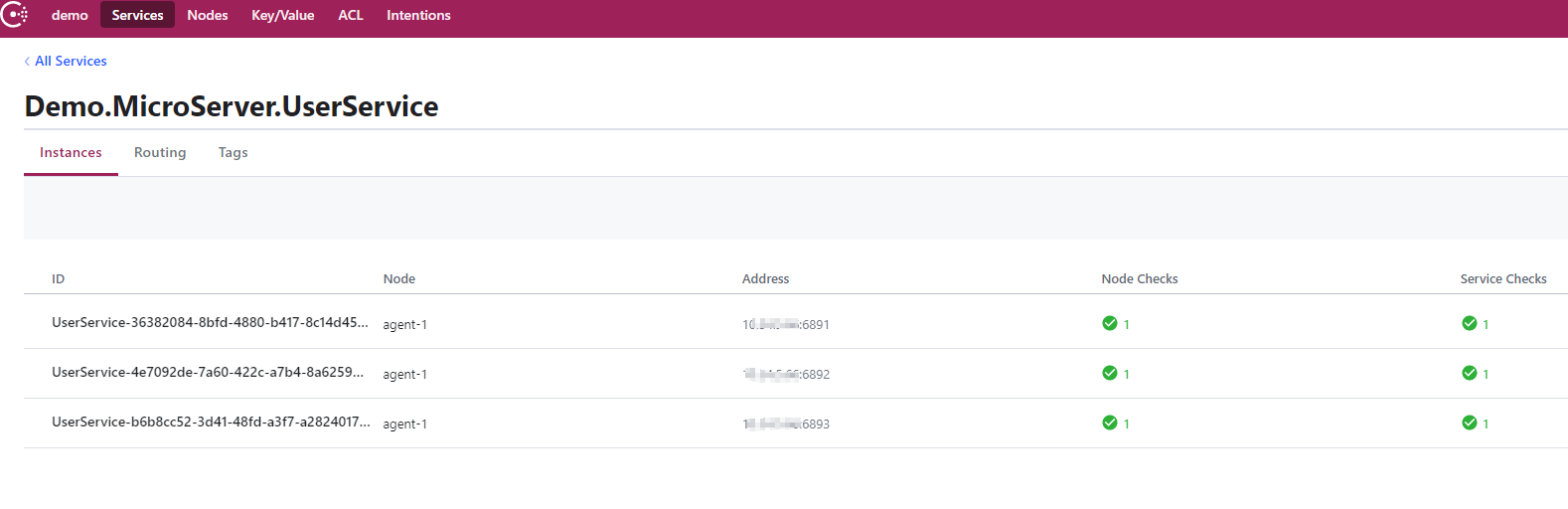The image size is (1568, 509).
Task: Click the back chevron beside All Services
Action: point(27,62)
